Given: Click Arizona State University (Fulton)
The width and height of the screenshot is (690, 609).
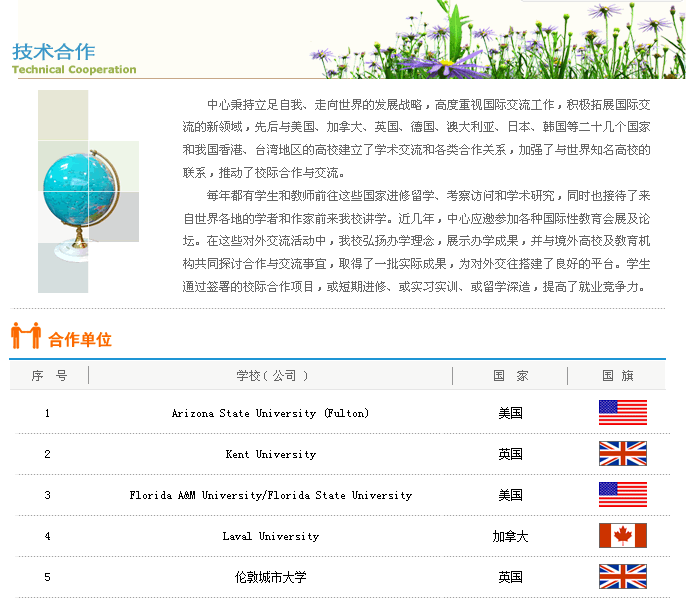Looking at the screenshot, I should point(270,413).
